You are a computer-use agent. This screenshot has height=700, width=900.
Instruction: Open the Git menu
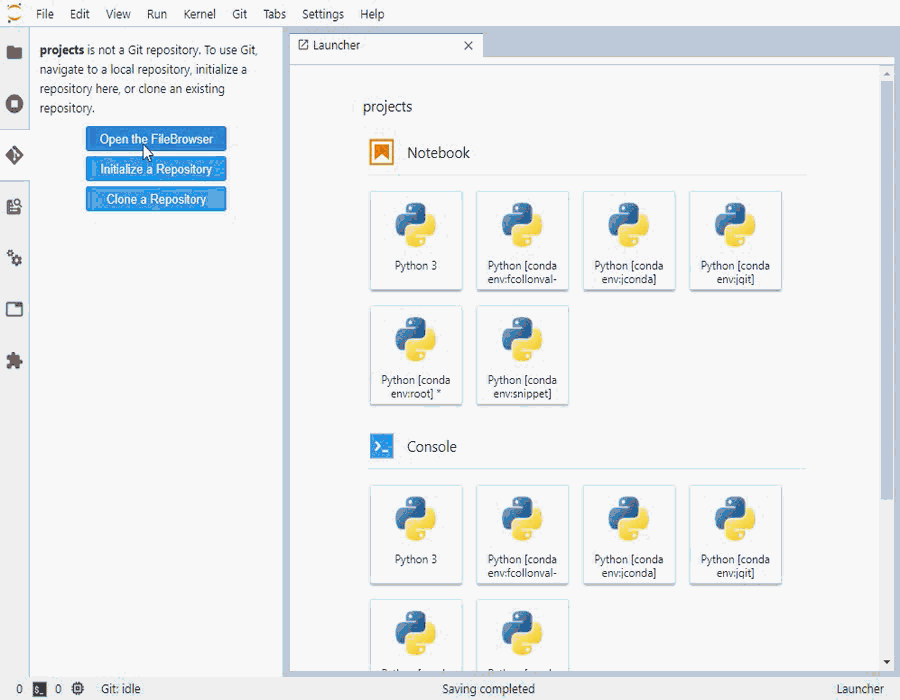tap(239, 14)
